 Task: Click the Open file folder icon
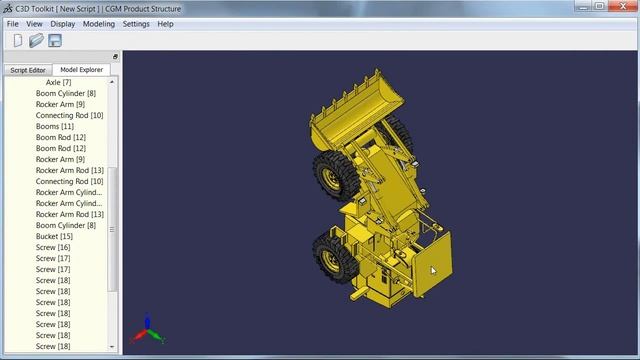(x=36, y=40)
